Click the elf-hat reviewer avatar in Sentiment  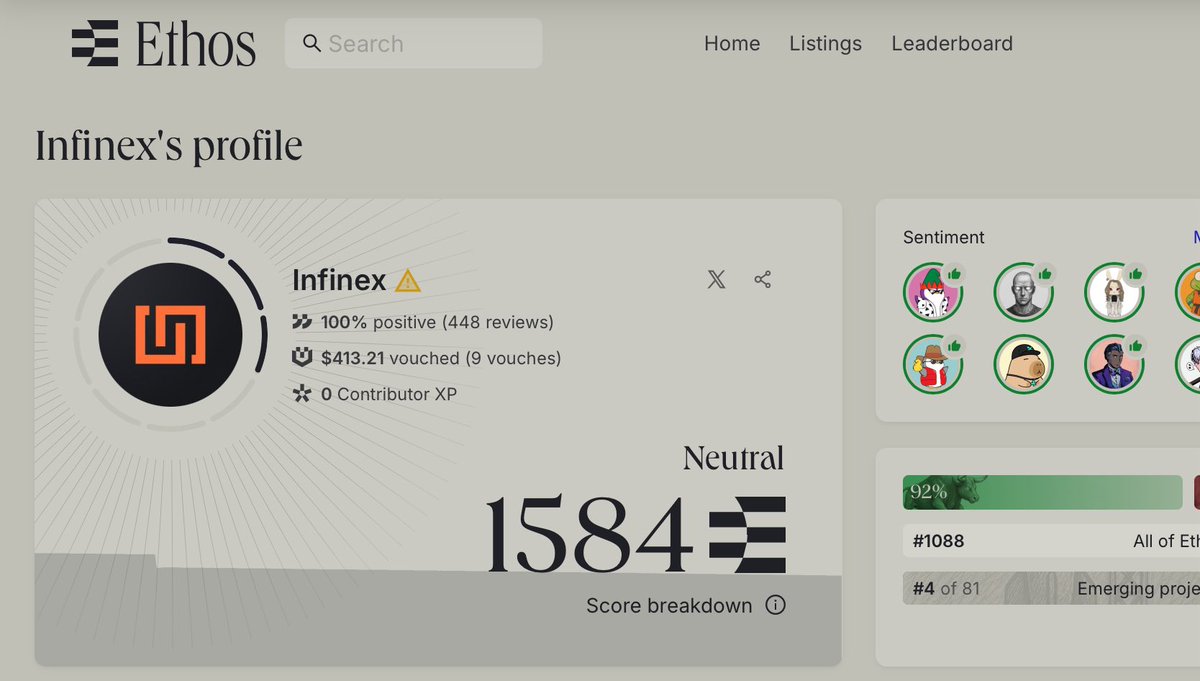point(932,292)
